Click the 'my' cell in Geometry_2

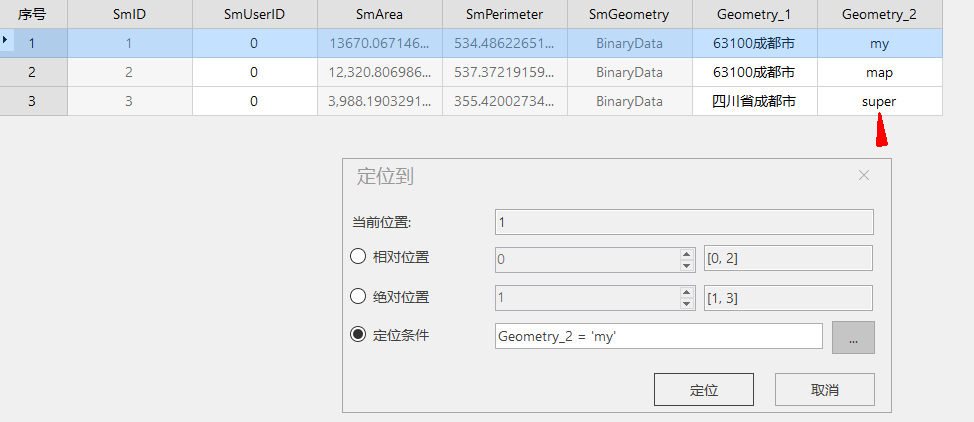(880, 44)
